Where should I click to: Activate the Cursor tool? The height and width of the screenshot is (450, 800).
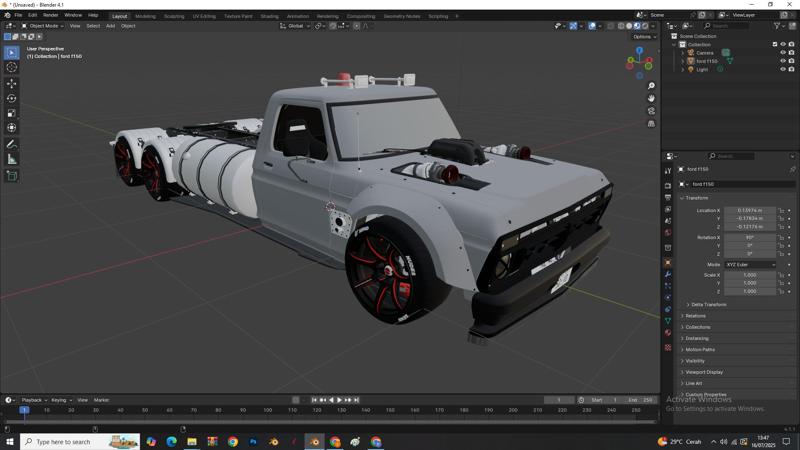pos(12,67)
